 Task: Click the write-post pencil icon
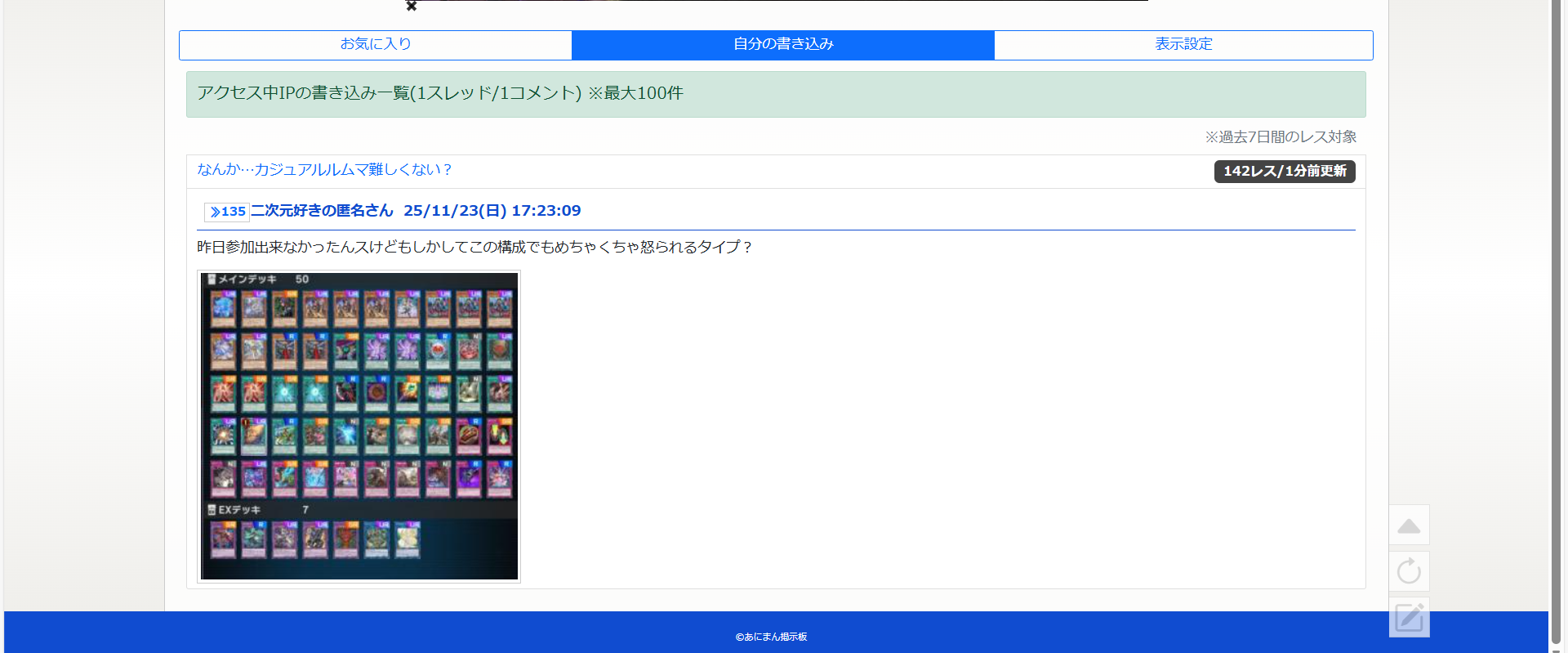pyautogui.click(x=1409, y=617)
